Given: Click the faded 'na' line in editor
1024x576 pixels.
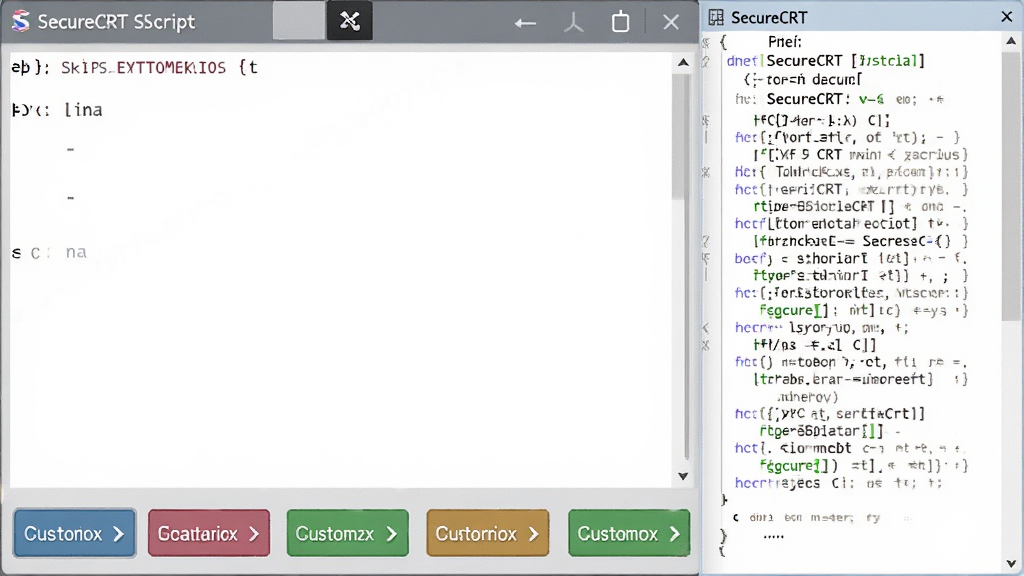Looking at the screenshot, I should (49, 252).
